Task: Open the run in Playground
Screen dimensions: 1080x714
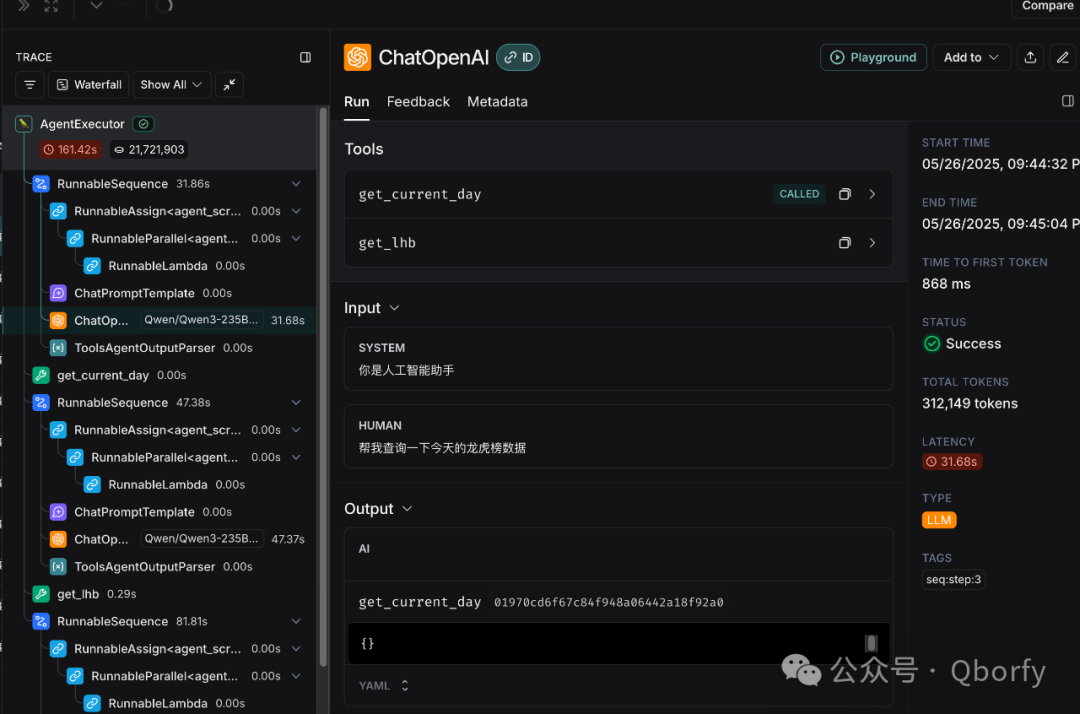Action: point(873,57)
